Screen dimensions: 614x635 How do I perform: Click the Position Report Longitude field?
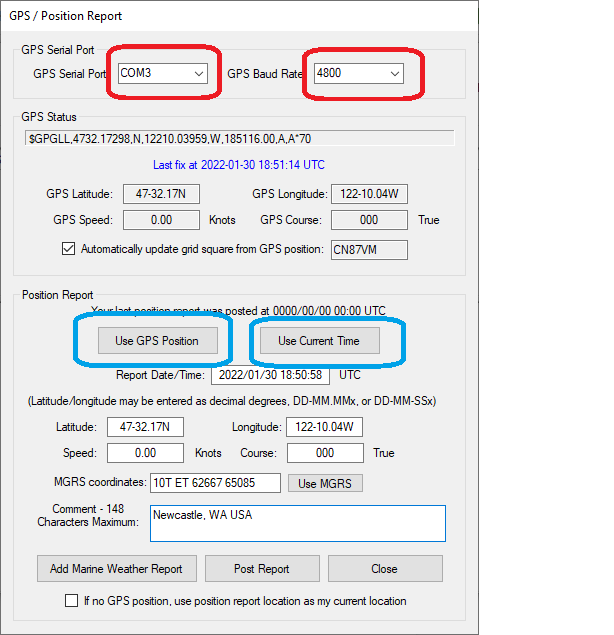324,427
